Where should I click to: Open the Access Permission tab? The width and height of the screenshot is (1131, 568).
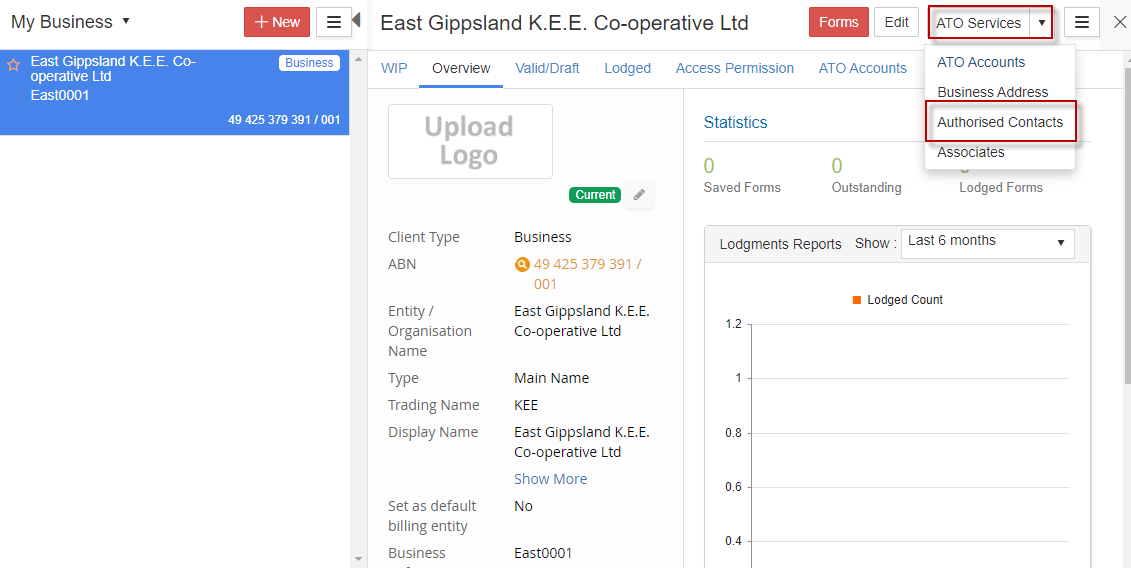pyautogui.click(x=734, y=68)
